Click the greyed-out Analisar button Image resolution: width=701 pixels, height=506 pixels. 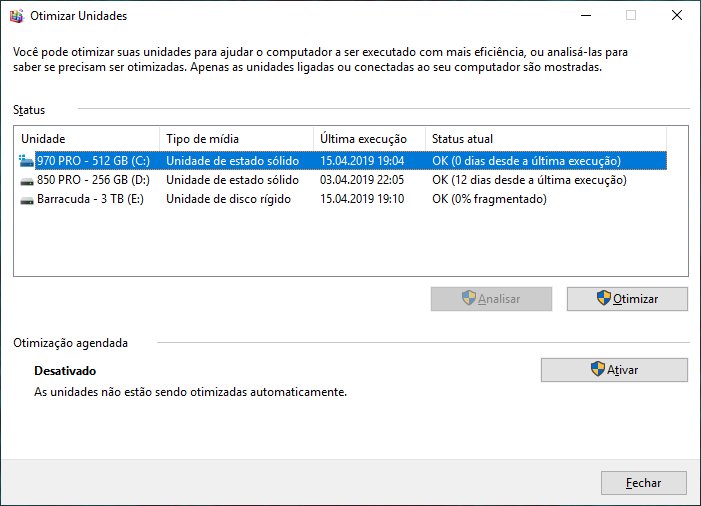pyautogui.click(x=491, y=299)
